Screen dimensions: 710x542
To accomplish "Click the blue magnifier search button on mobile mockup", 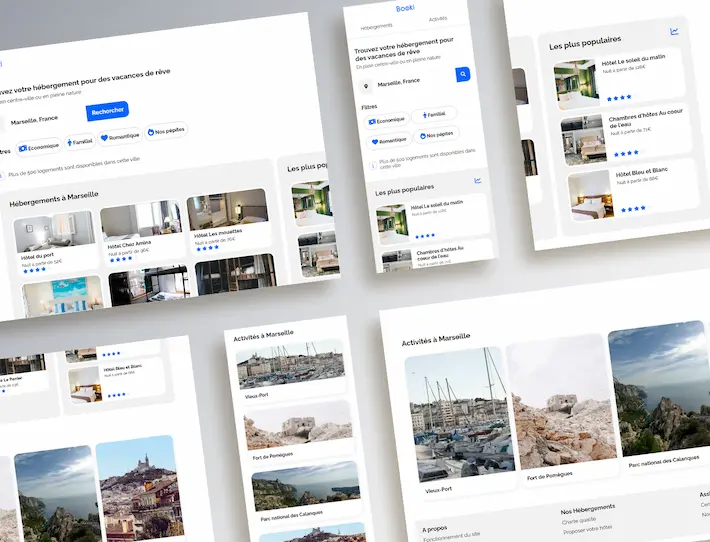I will [463, 74].
